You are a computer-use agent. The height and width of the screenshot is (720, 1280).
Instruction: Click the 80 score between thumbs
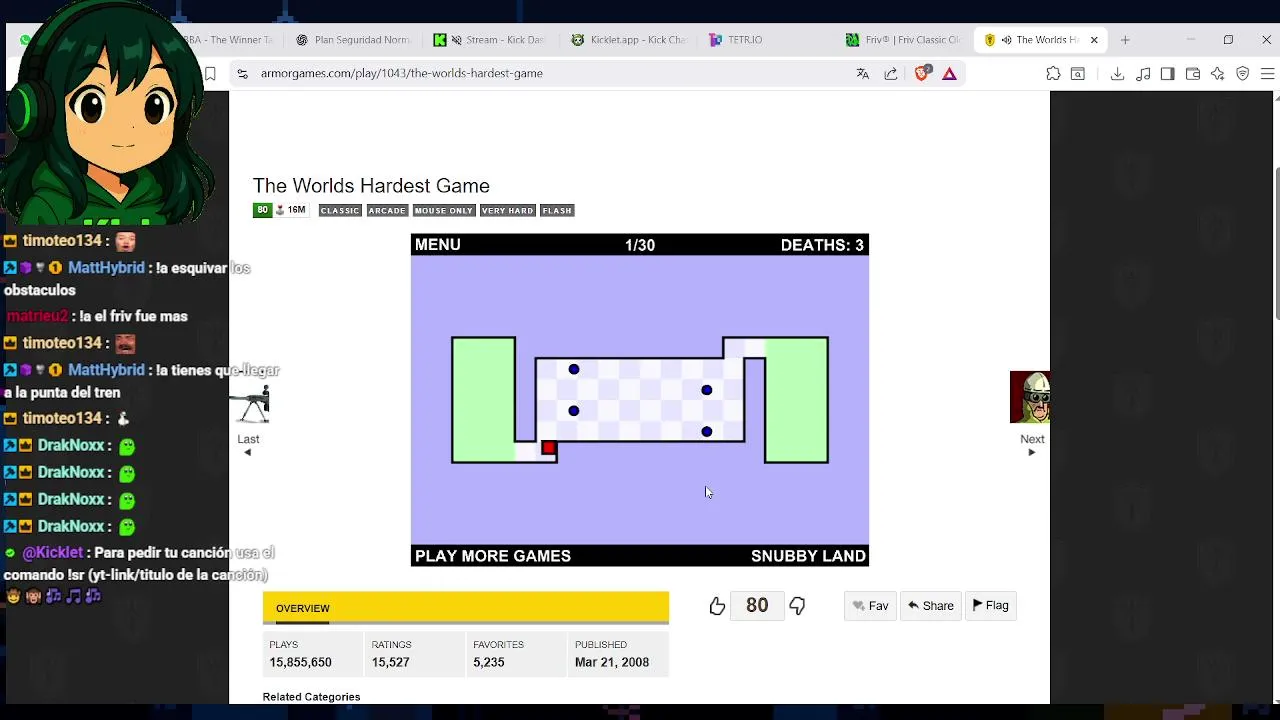tap(757, 605)
